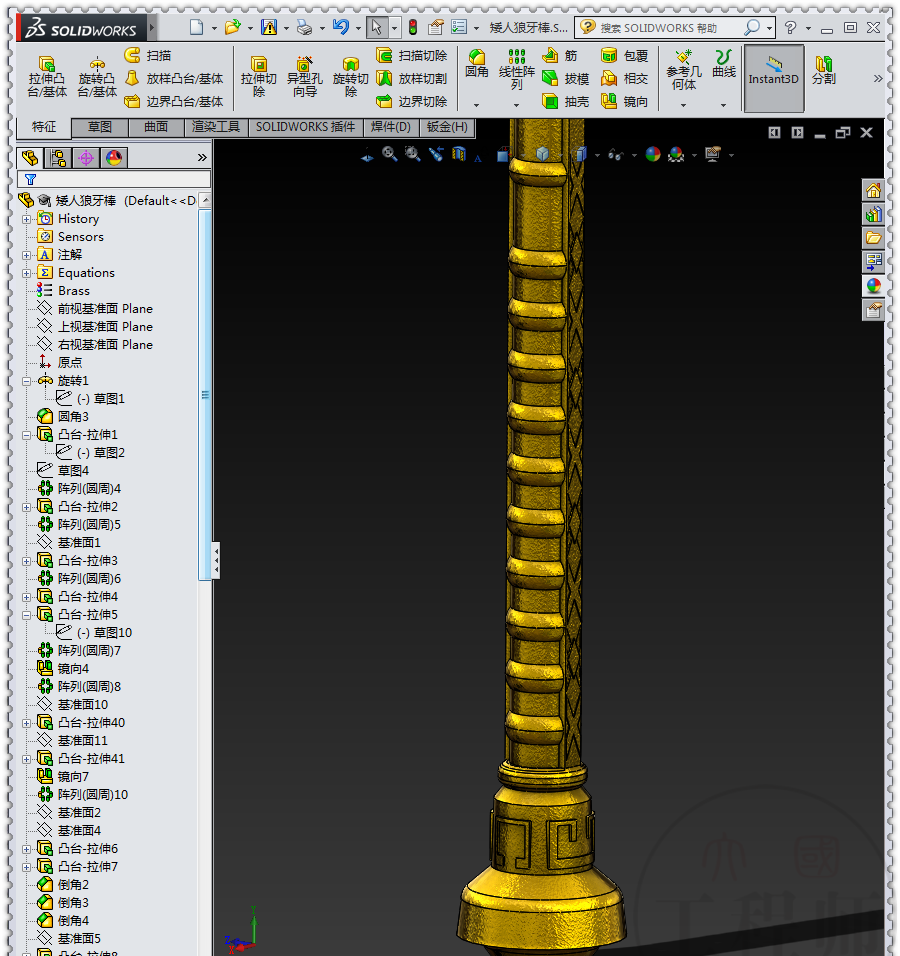
Task: Switch to the 钣金(H) tab
Action: tap(448, 127)
